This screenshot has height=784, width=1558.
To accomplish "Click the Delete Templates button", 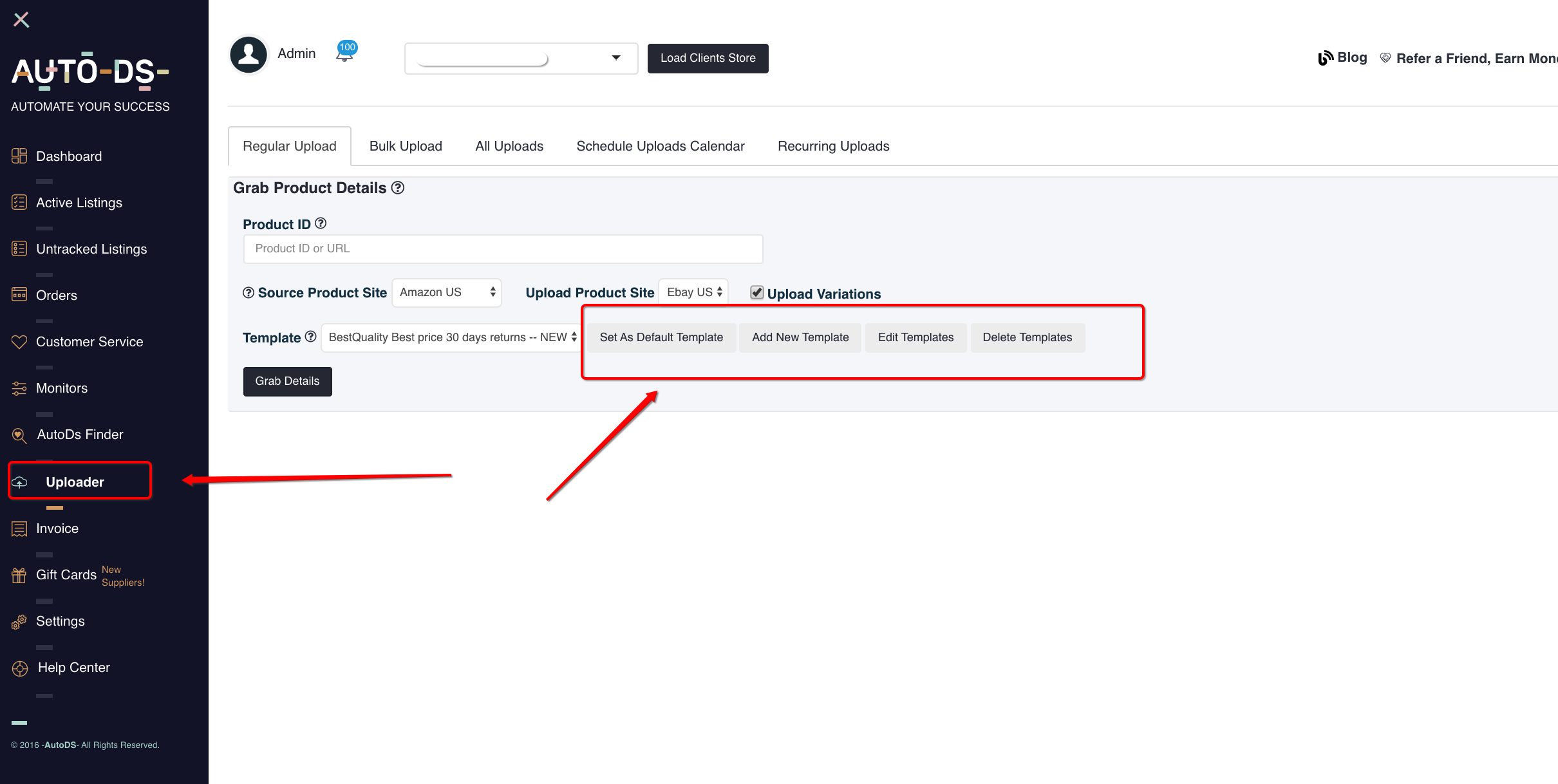I will 1028,337.
